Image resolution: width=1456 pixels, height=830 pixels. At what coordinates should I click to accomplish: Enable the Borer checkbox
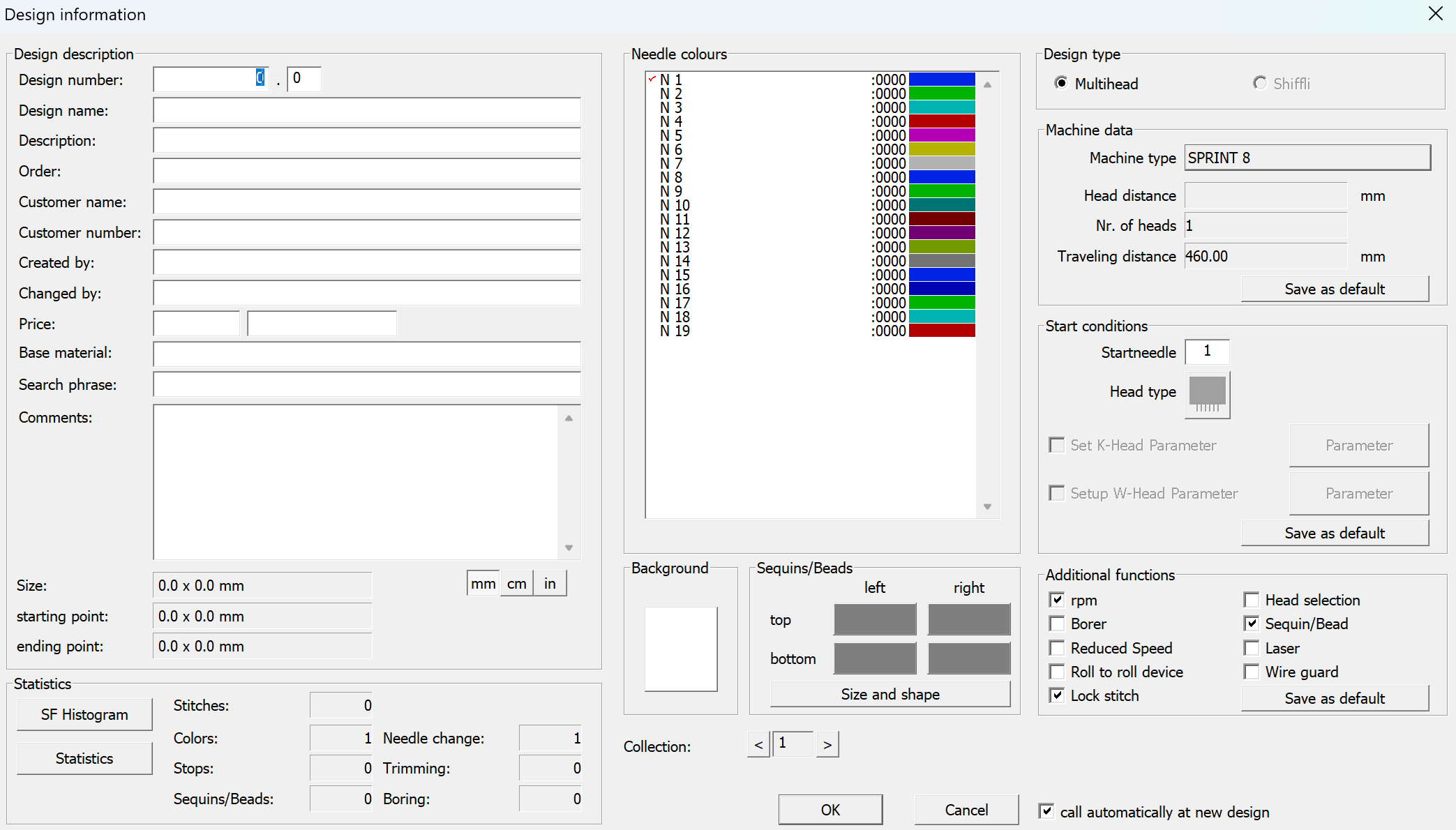pos(1057,624)
